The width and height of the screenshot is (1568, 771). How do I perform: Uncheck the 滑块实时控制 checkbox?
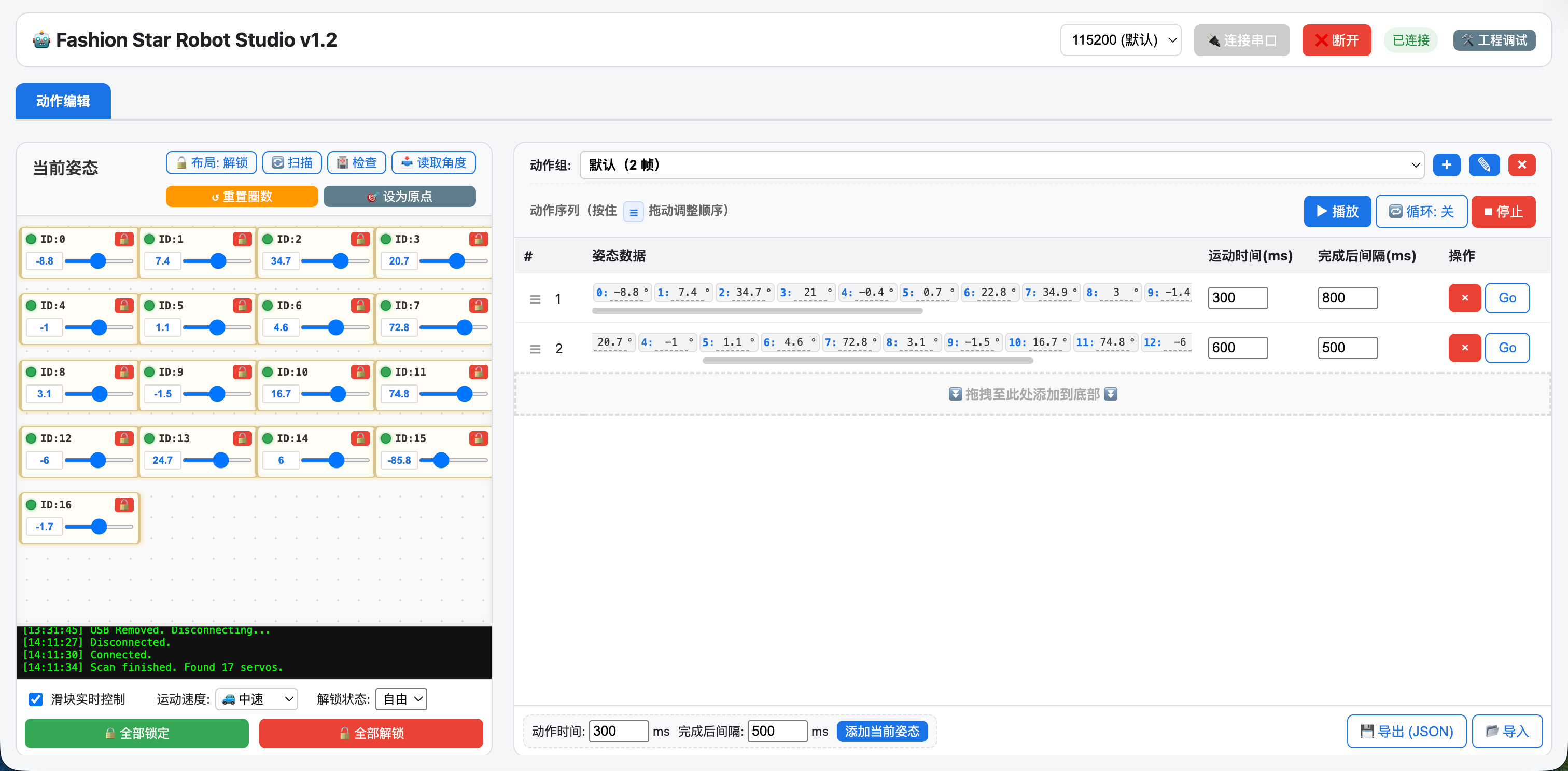(36, 698)
